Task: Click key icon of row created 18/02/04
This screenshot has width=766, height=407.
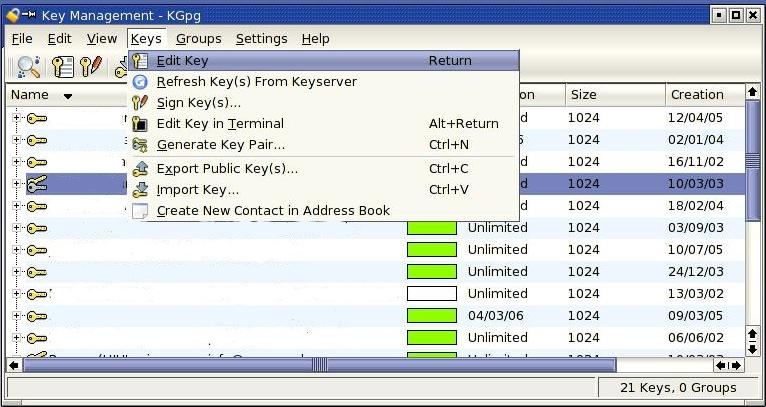Action: click(37, 206)
